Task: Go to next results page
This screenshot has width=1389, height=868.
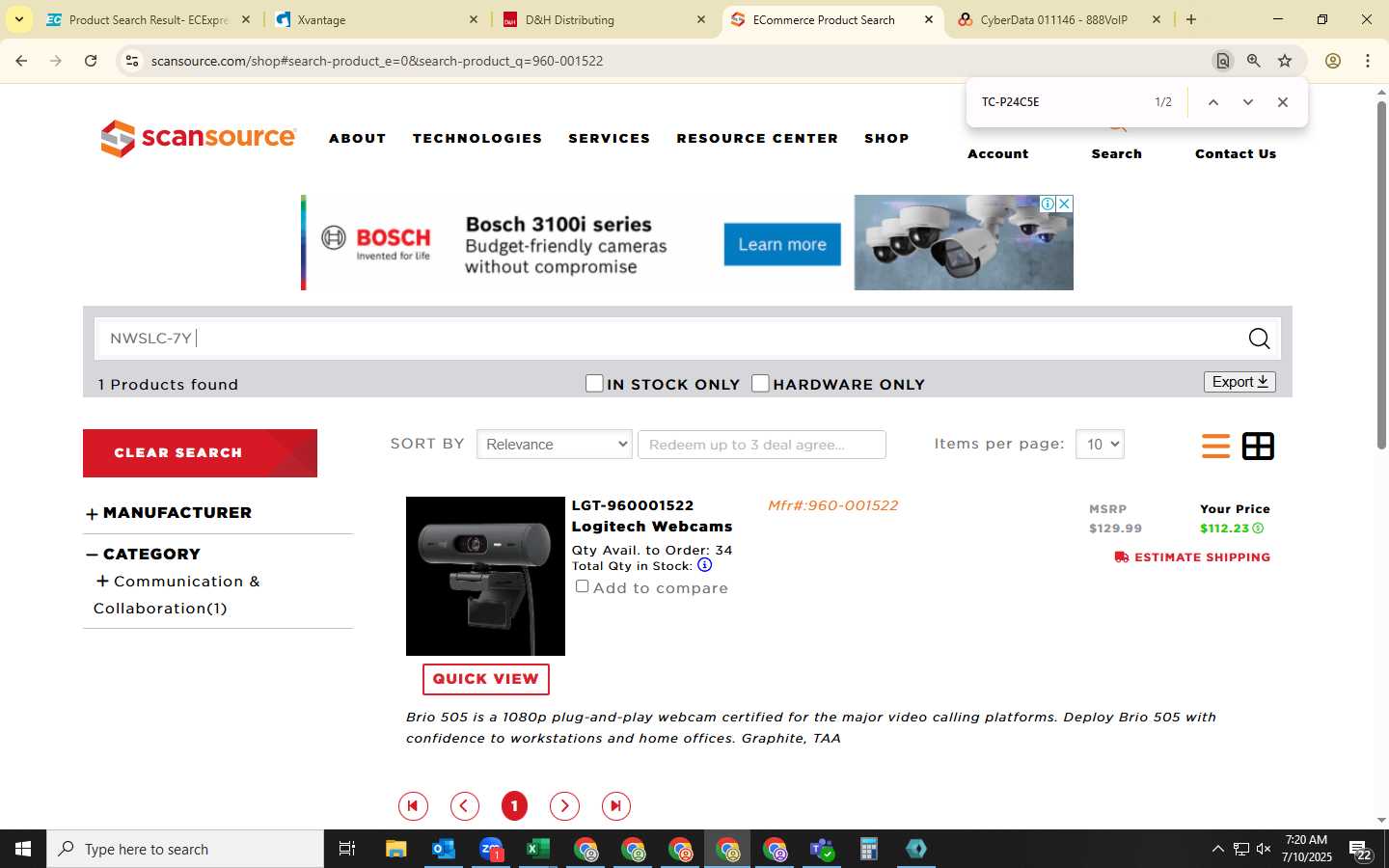Action: coord(564,805)
